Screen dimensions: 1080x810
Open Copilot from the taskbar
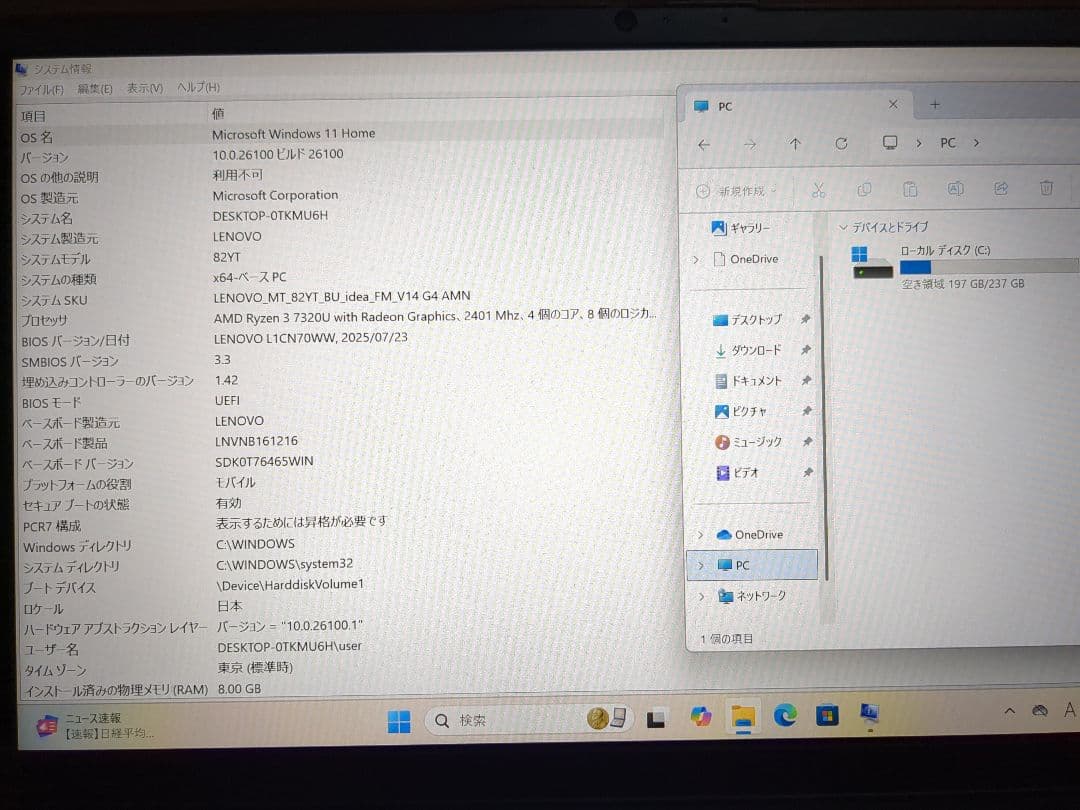click(701, 717)
